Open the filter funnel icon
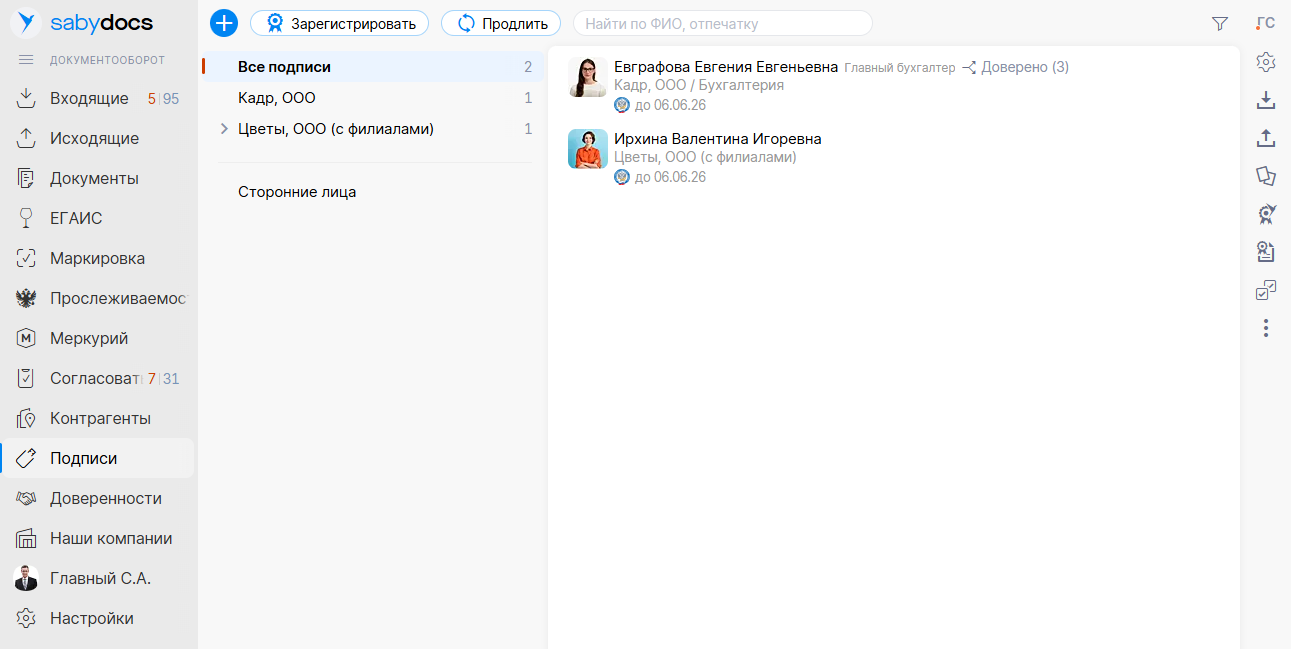Viewport: 1291px width, 649px height. 1219,23
